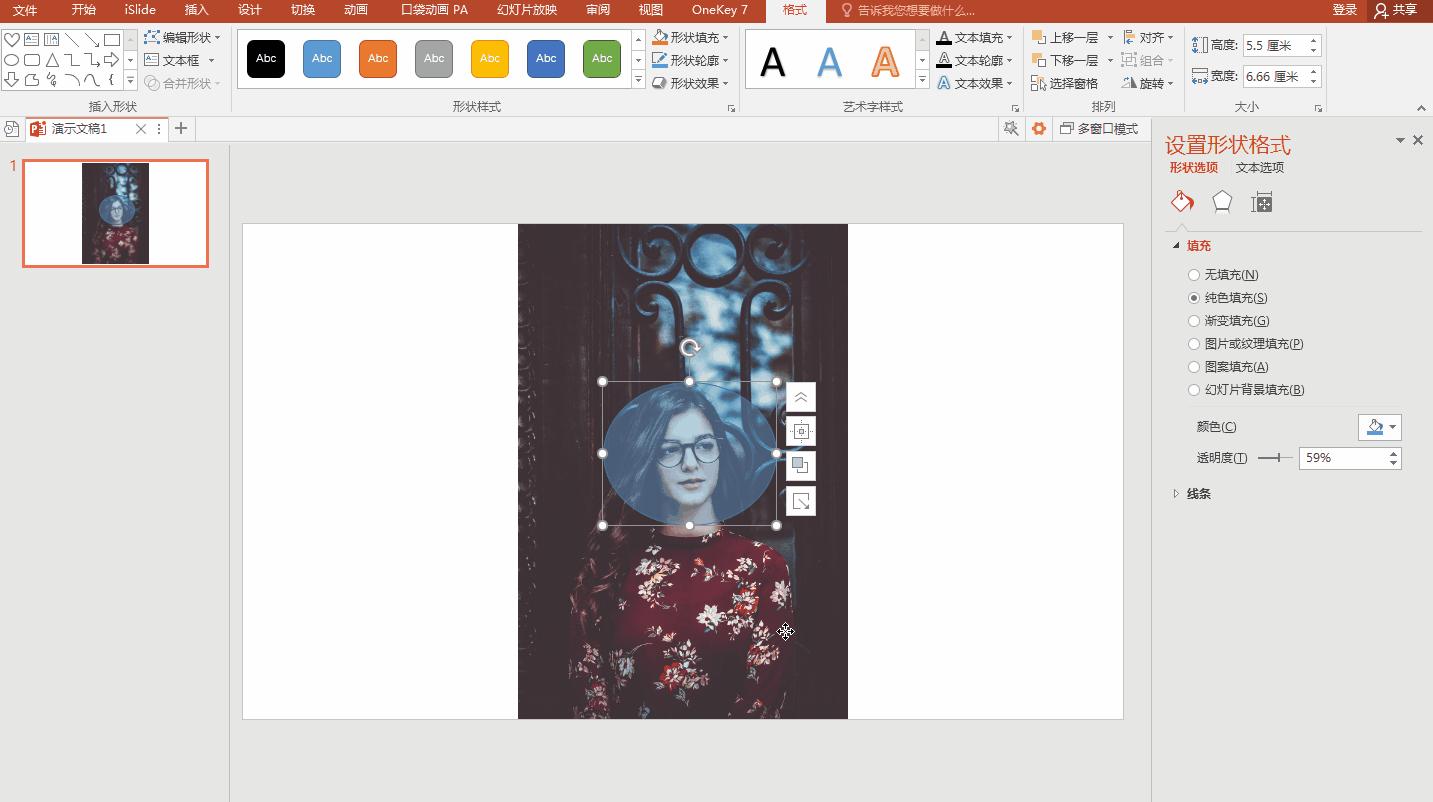Select 渐变填充 (Gradient fill) radio button
This screenshot has width=1433, height=802.
1194,321
